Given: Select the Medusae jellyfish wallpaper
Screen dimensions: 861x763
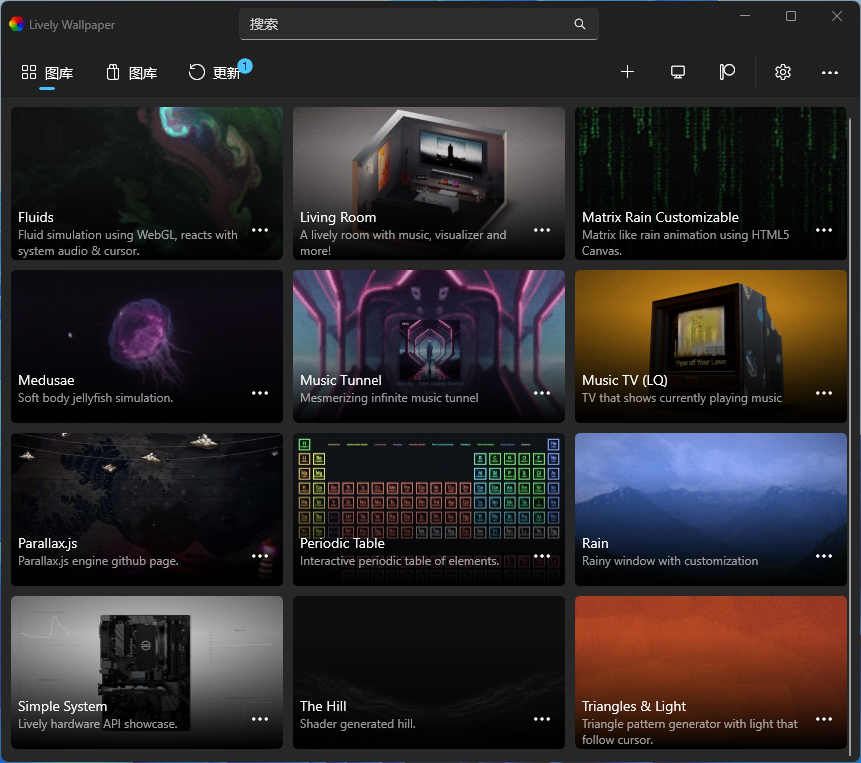Looking at the screenshot, I should click(x=147, y=330).
